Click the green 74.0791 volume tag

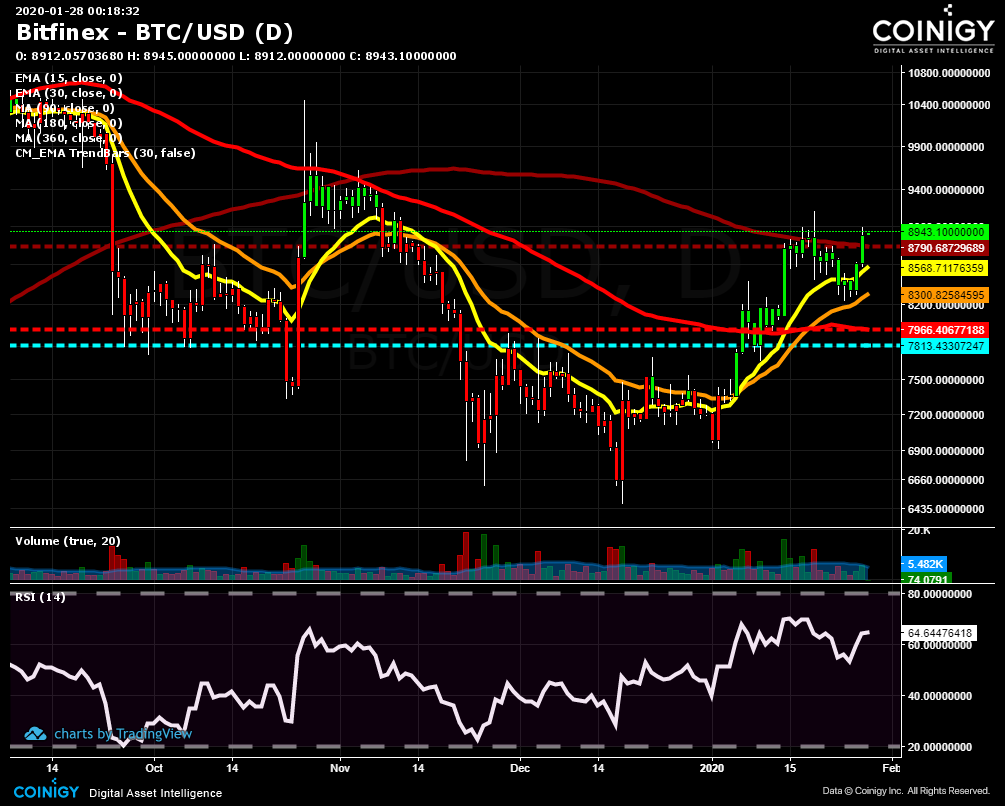tap(926, 579)
